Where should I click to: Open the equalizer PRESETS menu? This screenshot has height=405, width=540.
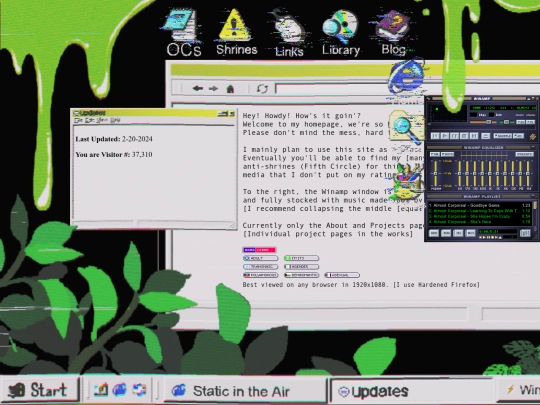click(x=525, y=154)
